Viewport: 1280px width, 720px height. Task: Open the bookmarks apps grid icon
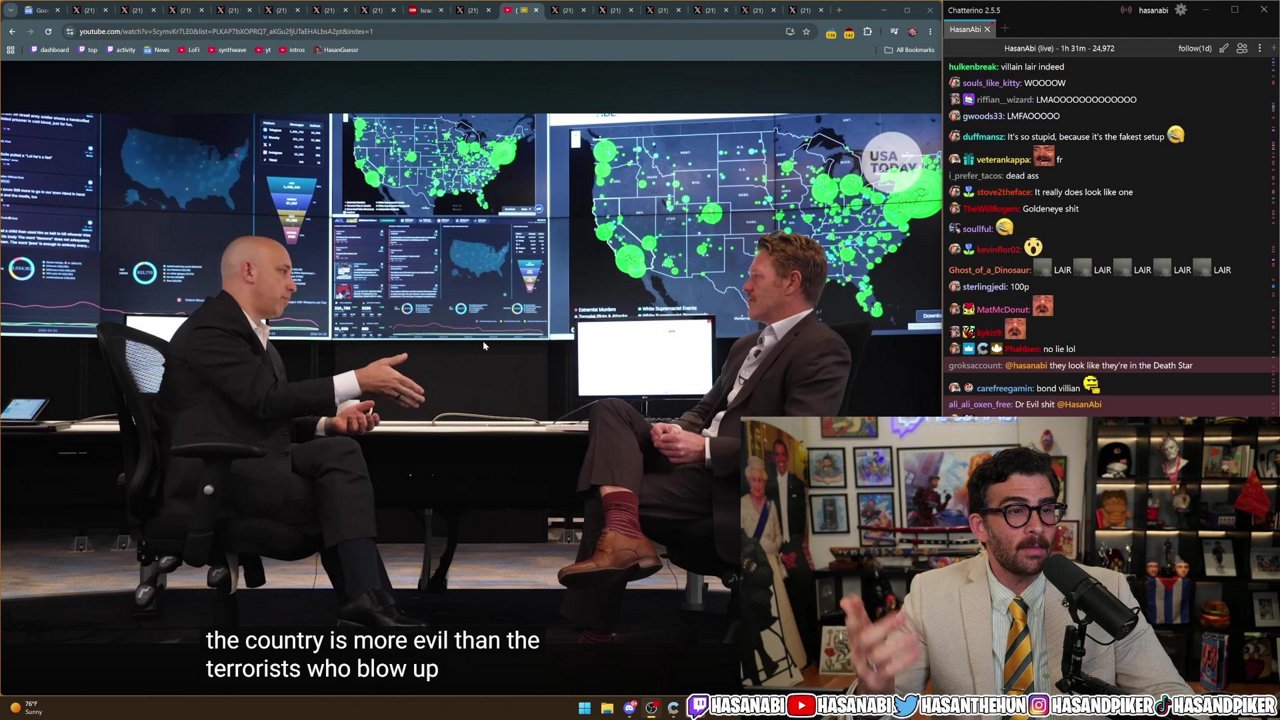tap(11, 50)
